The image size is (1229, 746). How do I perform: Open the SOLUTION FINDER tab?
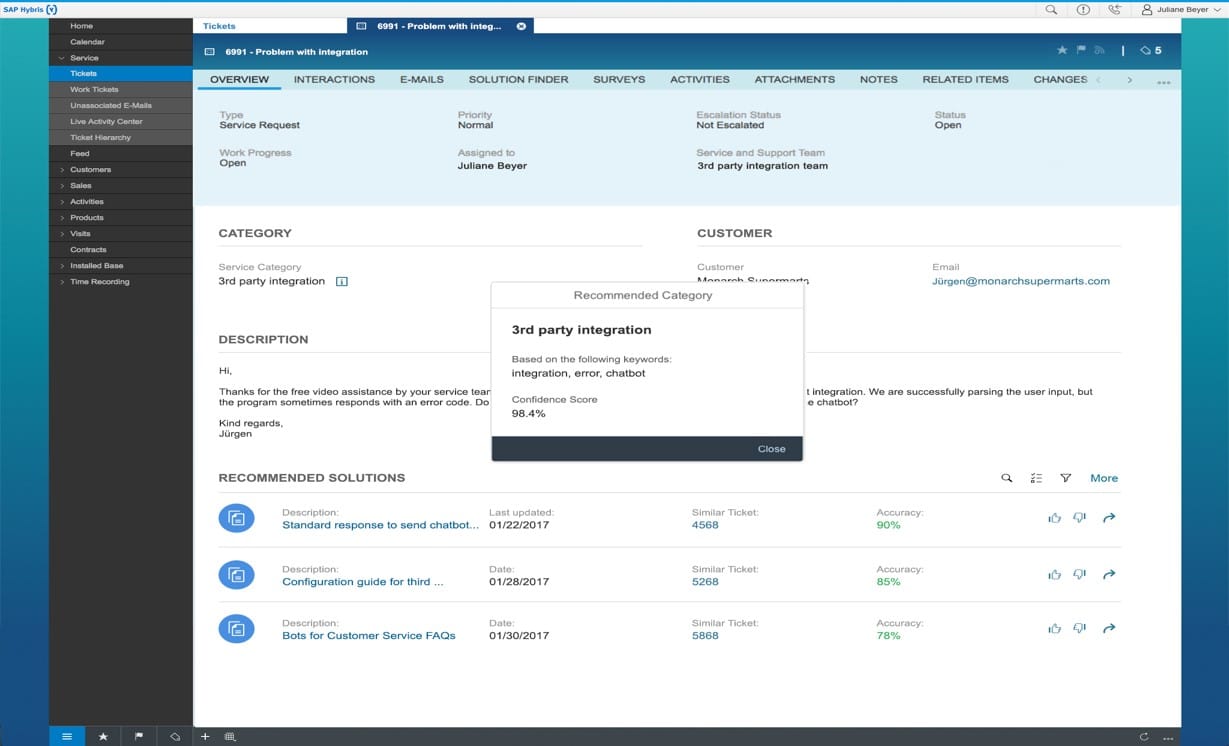518,79
